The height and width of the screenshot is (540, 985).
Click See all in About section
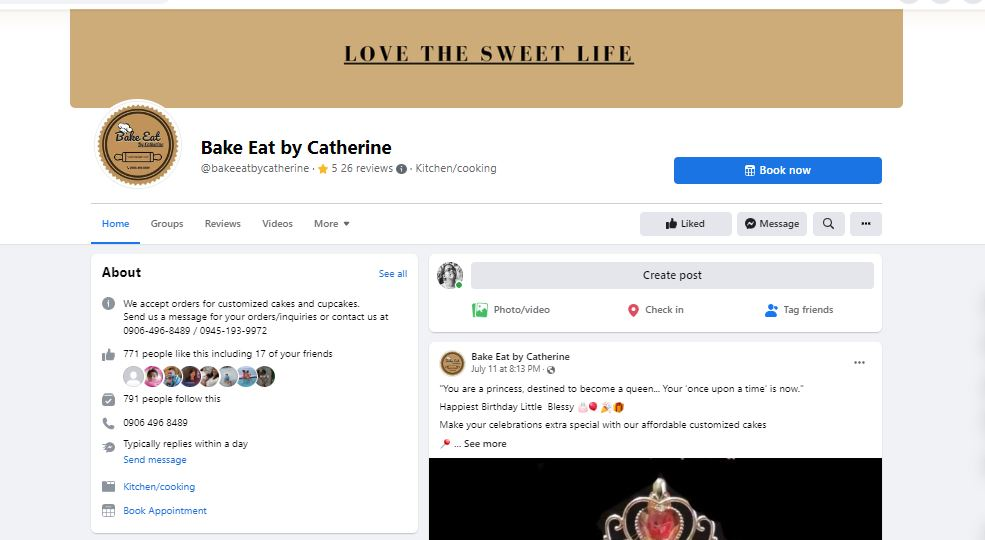(392, 273)
